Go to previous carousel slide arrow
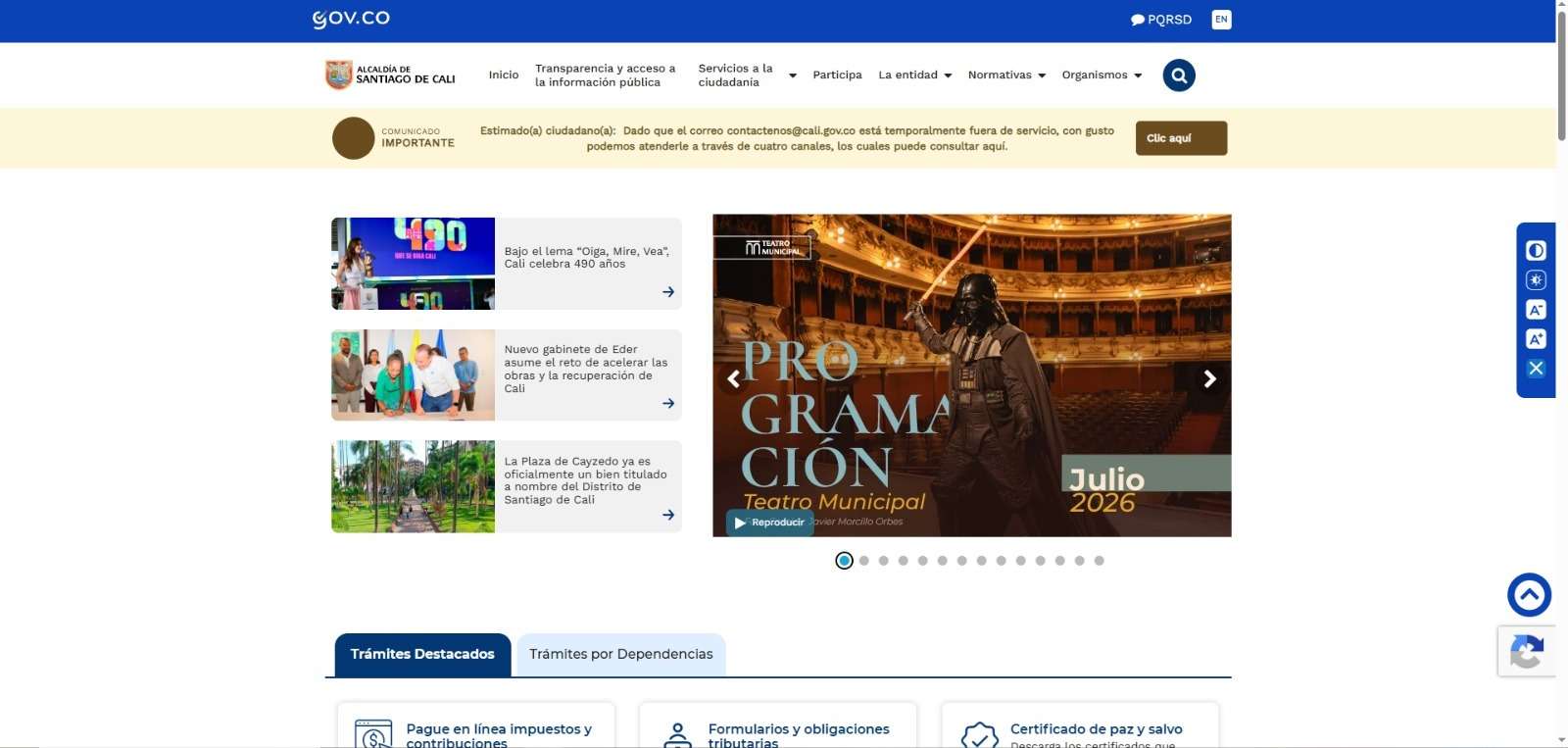Viewport: 1568px width, 748px height. 733,378
